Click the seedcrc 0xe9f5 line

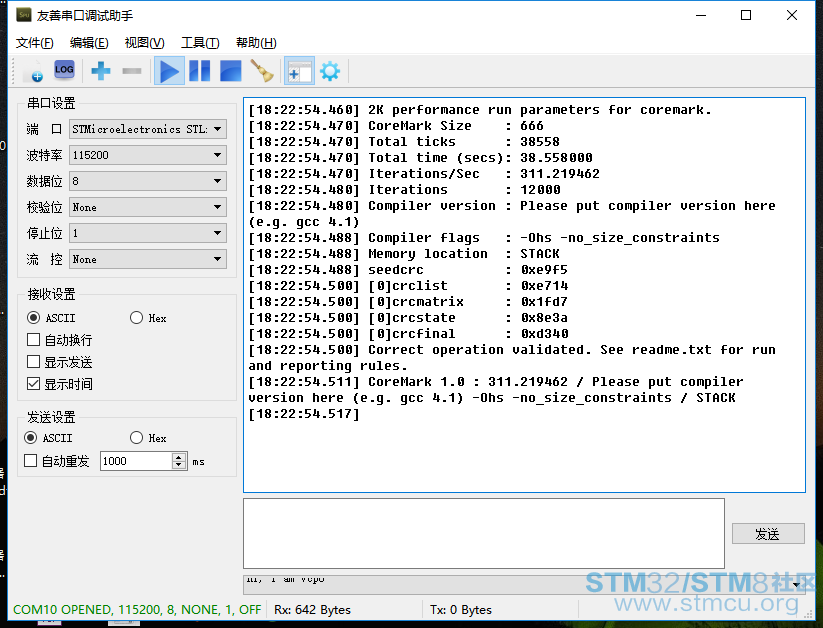(408, 270)
